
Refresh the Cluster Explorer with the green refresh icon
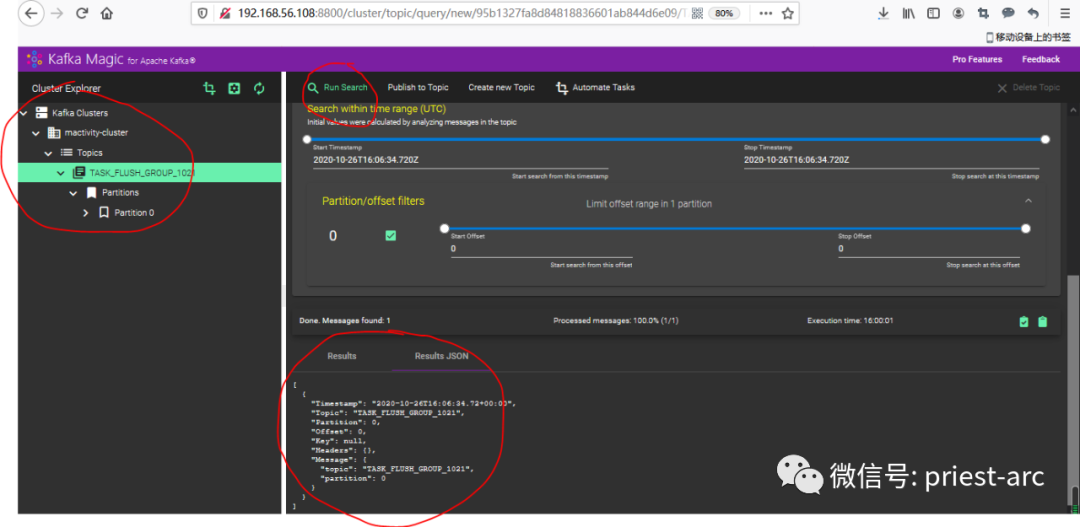[259, 88]
